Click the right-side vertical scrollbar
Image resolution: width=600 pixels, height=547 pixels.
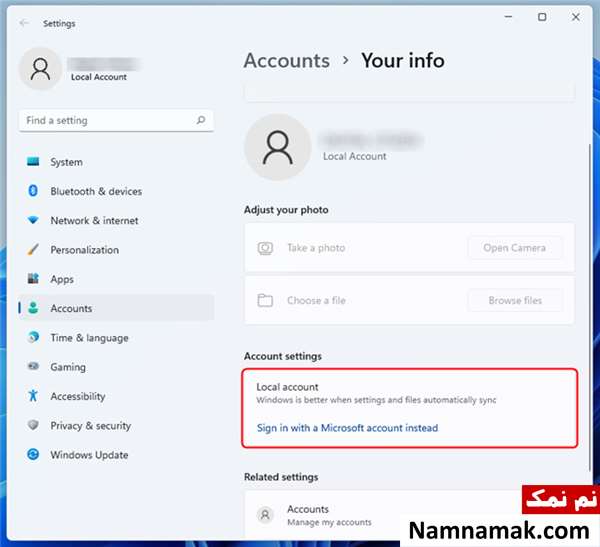[590, 308]
